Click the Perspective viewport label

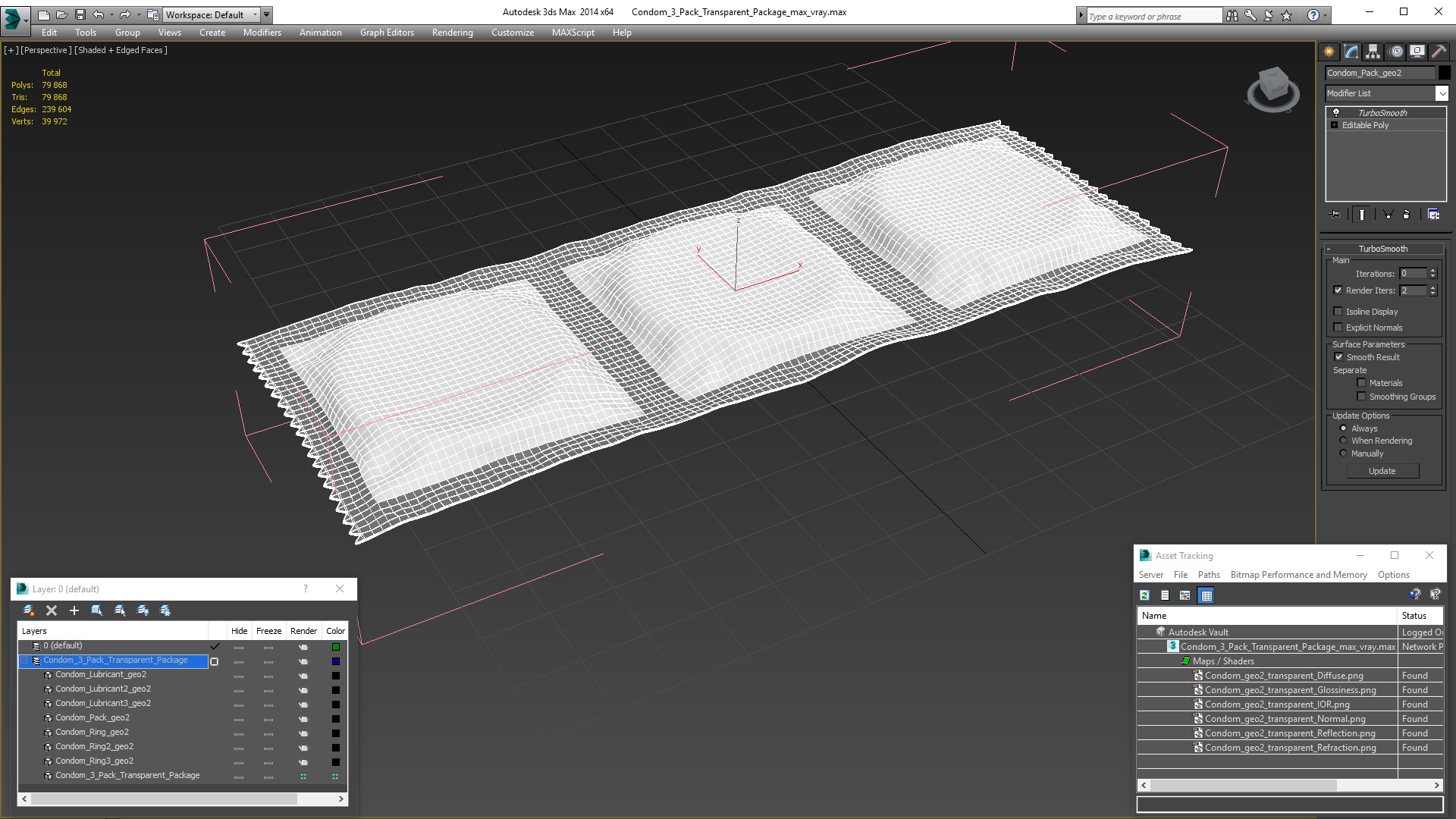click(46, 50)
